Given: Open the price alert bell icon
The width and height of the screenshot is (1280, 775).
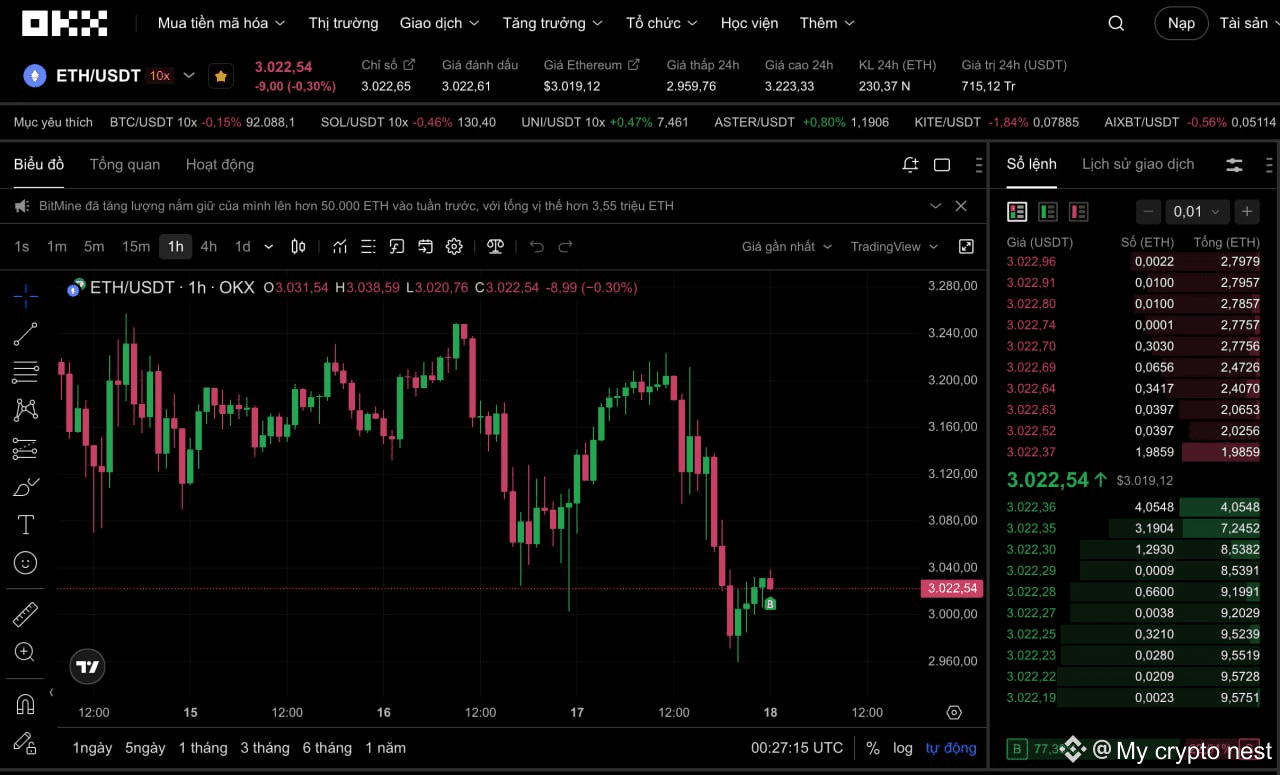Looking at the screenshot, I should point(910,165).
